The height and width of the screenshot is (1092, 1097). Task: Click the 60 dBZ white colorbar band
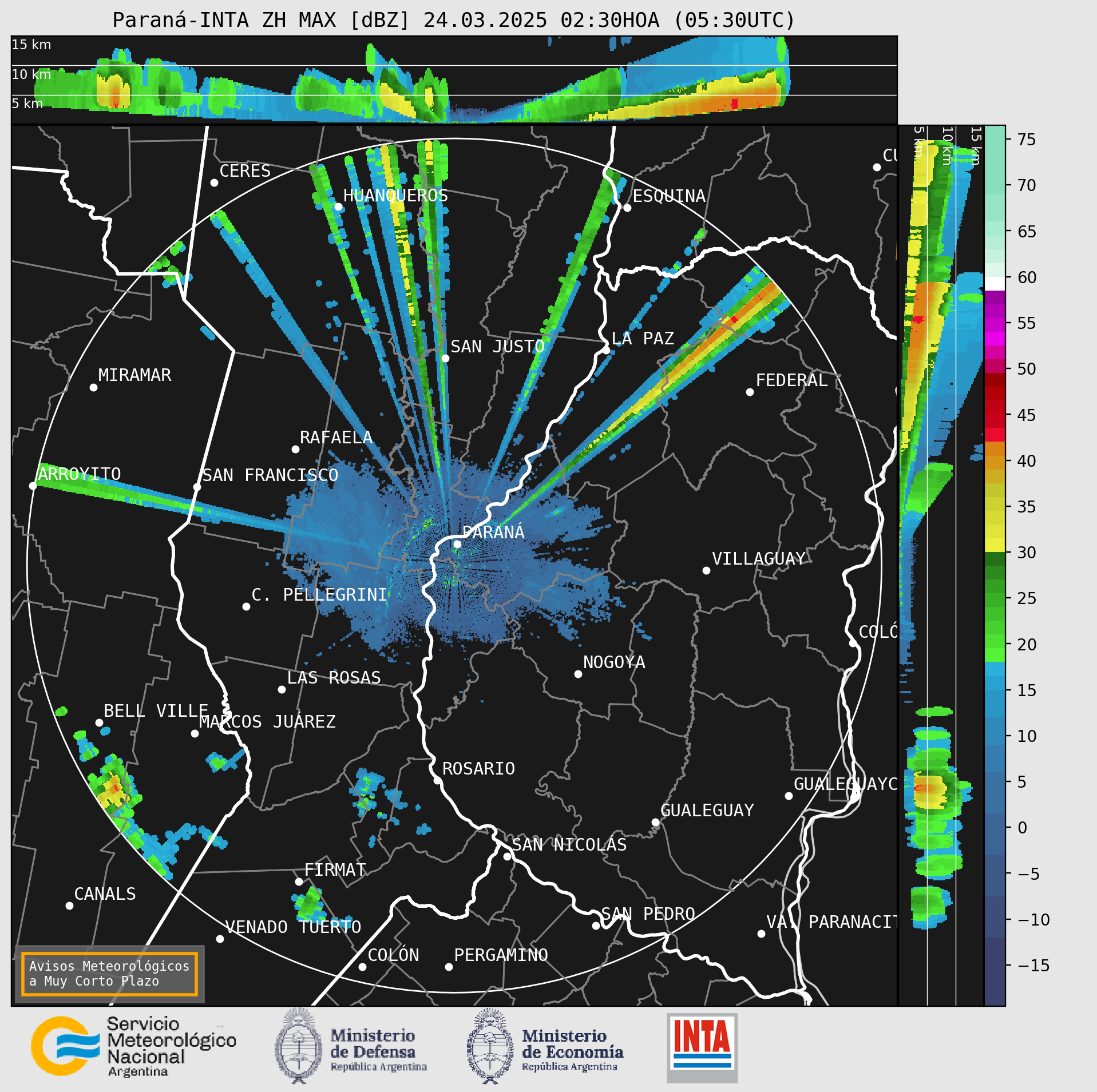pyautogui.click(x=995, y=284)
